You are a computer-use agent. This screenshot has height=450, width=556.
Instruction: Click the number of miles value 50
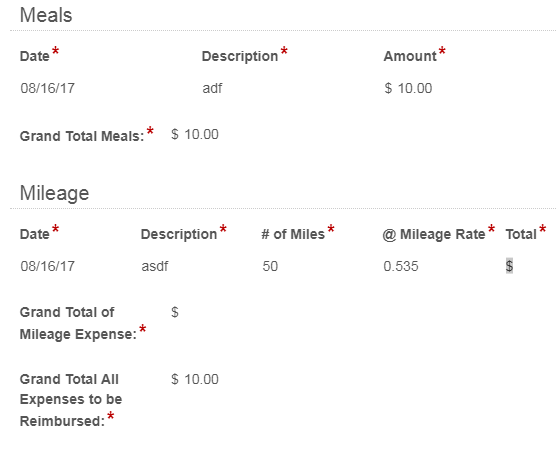270,266
